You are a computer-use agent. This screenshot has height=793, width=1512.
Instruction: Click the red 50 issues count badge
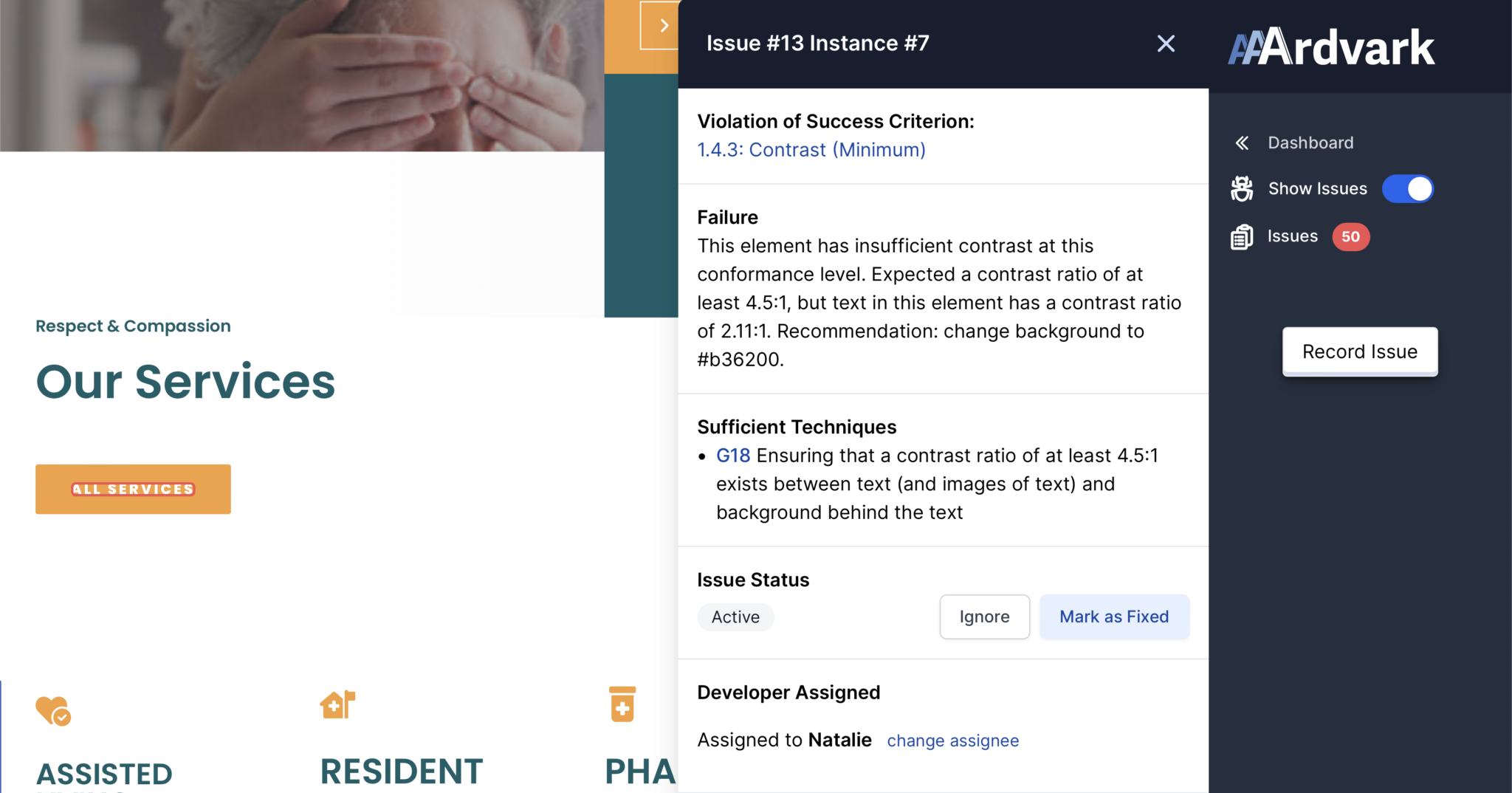click(x=1350, y=237)
